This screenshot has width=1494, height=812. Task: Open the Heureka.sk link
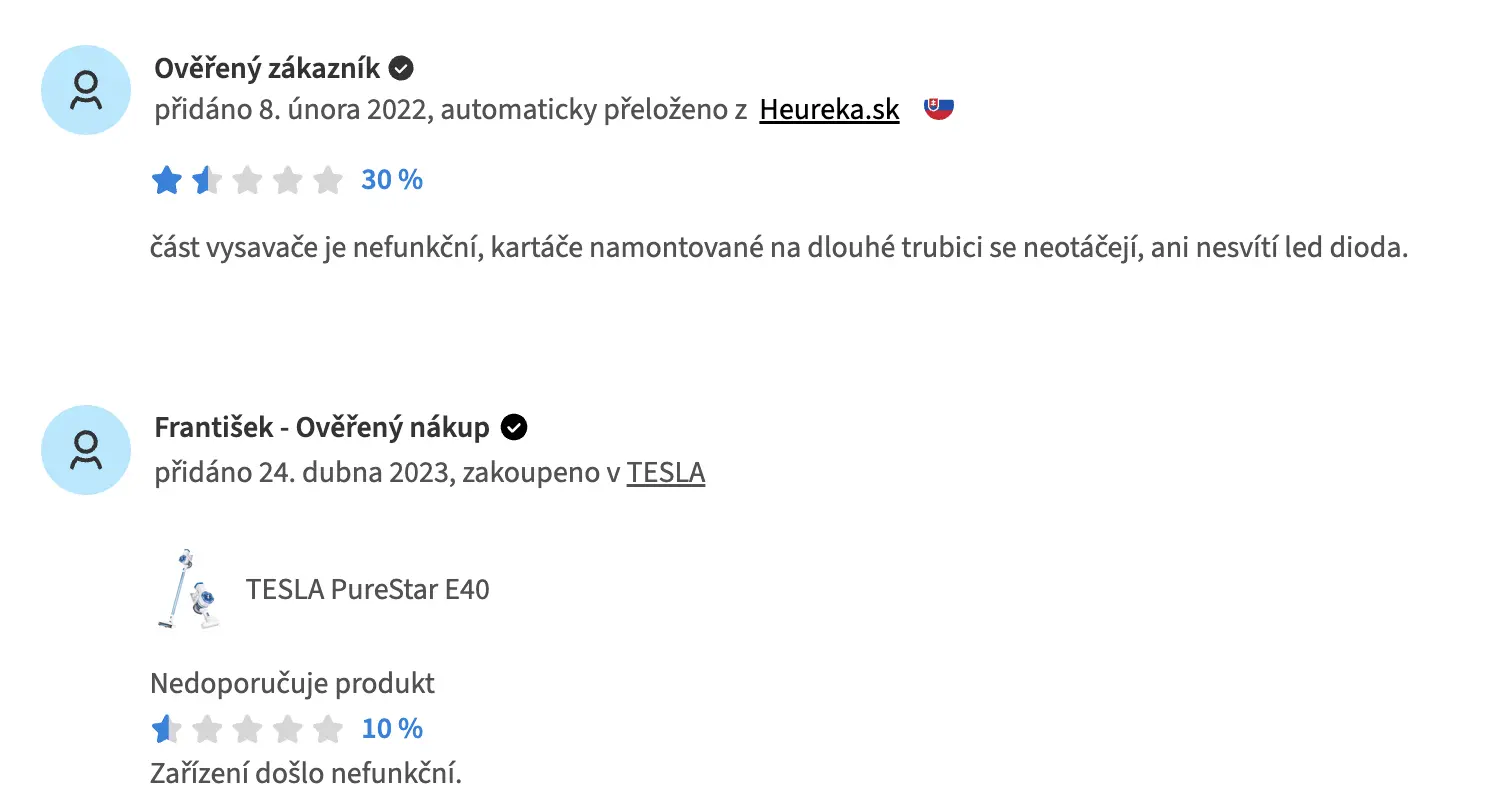point(830,110)
